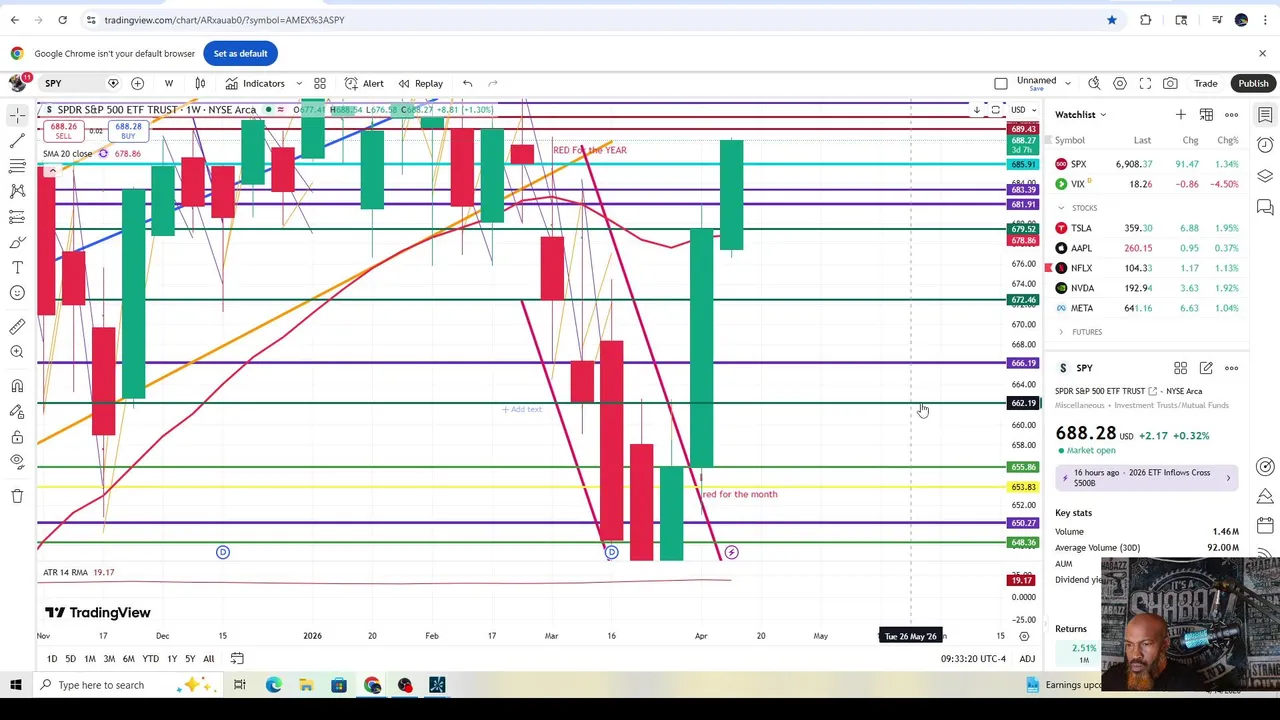Switch chart range to YTD
This screenshot has height=720, width=1280.
150,659
